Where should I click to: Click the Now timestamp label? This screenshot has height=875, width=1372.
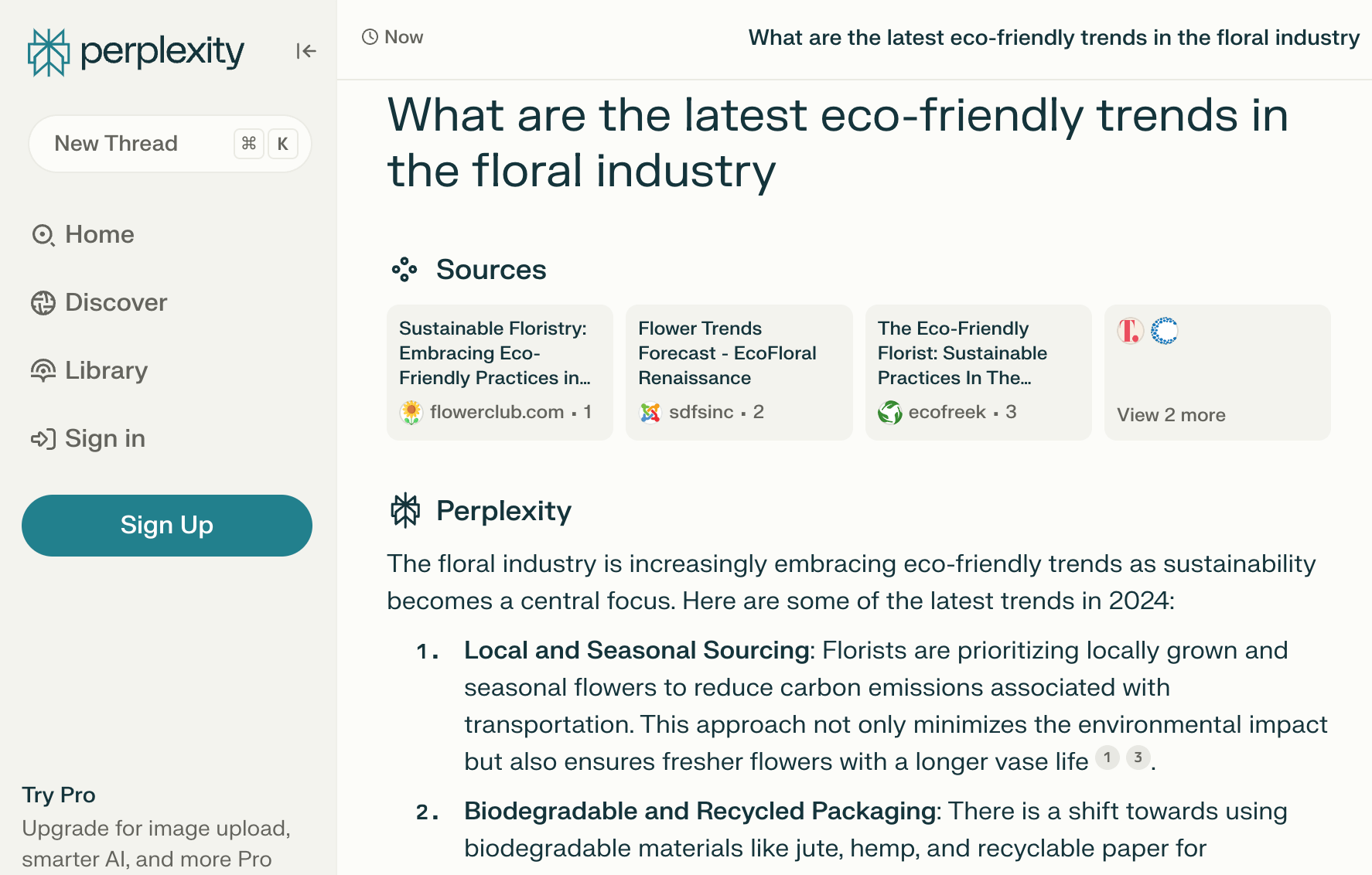pyautogui.click(x=404, y=37)
